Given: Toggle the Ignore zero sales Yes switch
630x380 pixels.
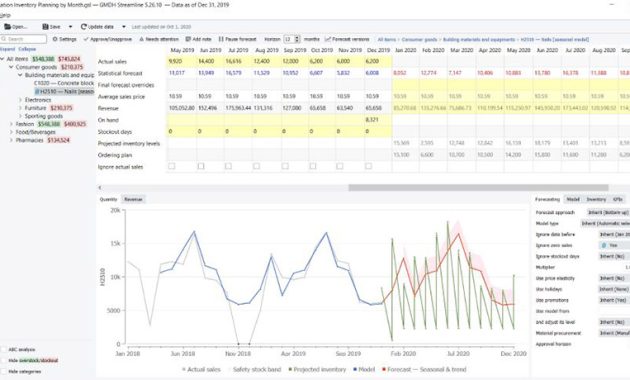Looking at the screenshot, I should [x=614, y=245].
